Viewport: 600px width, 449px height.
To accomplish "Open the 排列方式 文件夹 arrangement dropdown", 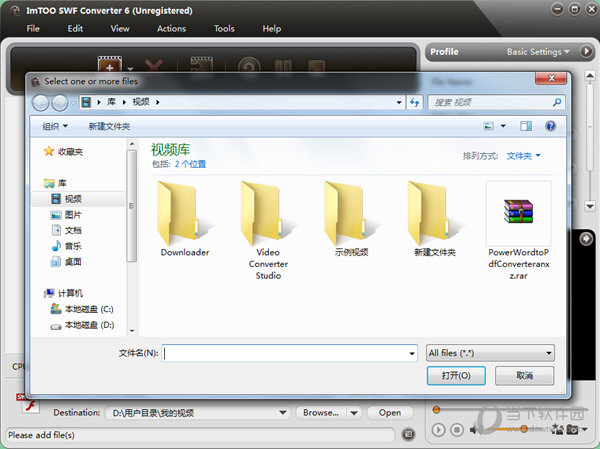I will pos(523,156).
